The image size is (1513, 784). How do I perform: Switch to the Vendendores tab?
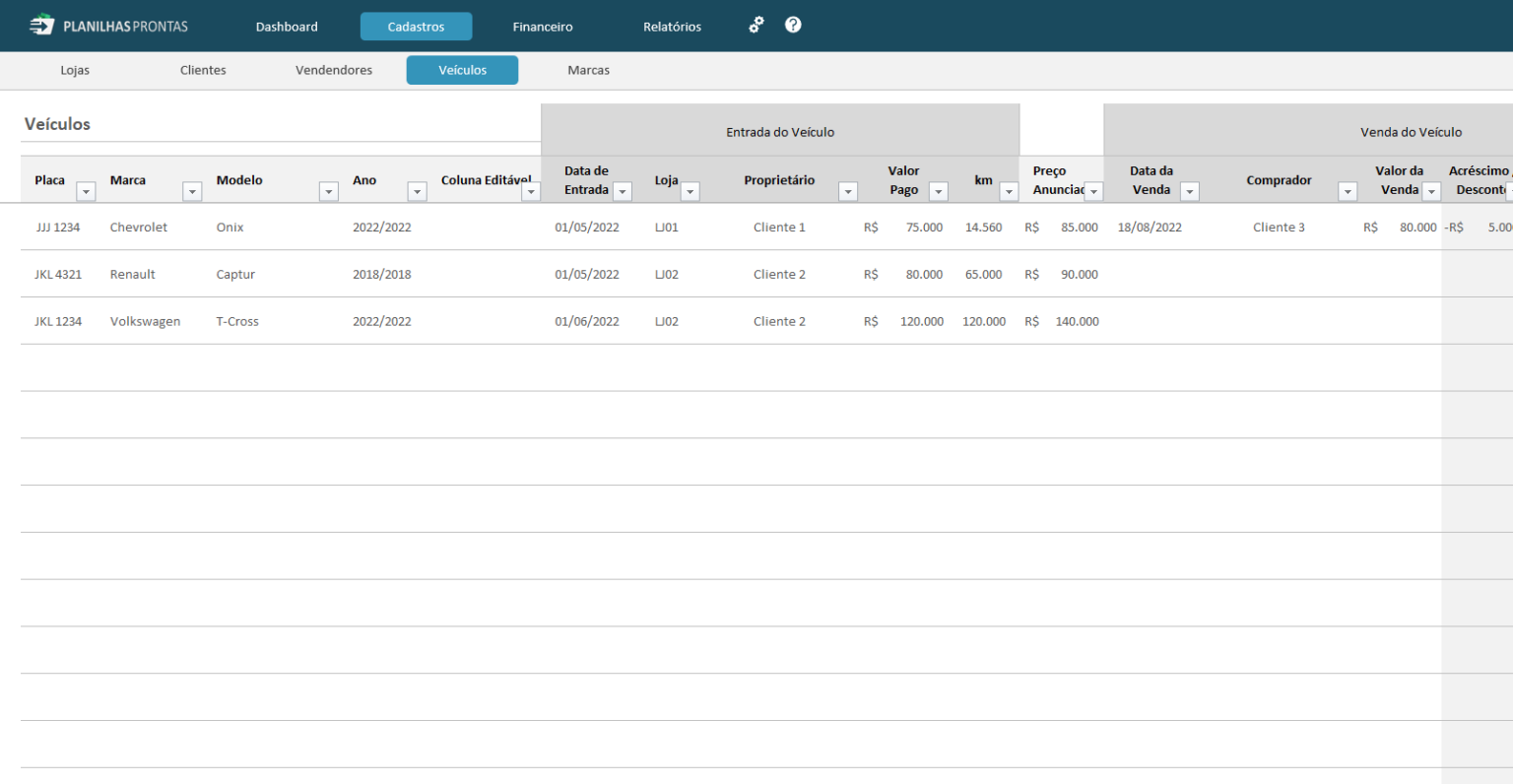pyautogui.click(x=334, y=70)
